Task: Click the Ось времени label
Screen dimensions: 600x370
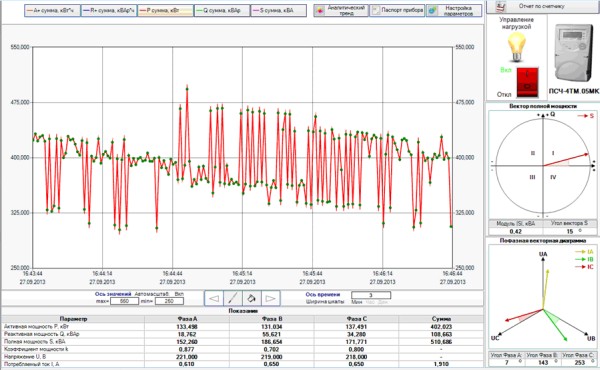Action: (323, 294)
